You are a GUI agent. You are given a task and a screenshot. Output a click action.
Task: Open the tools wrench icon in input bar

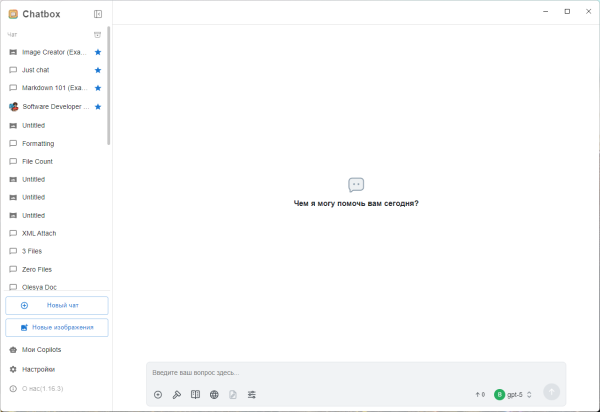177,395
